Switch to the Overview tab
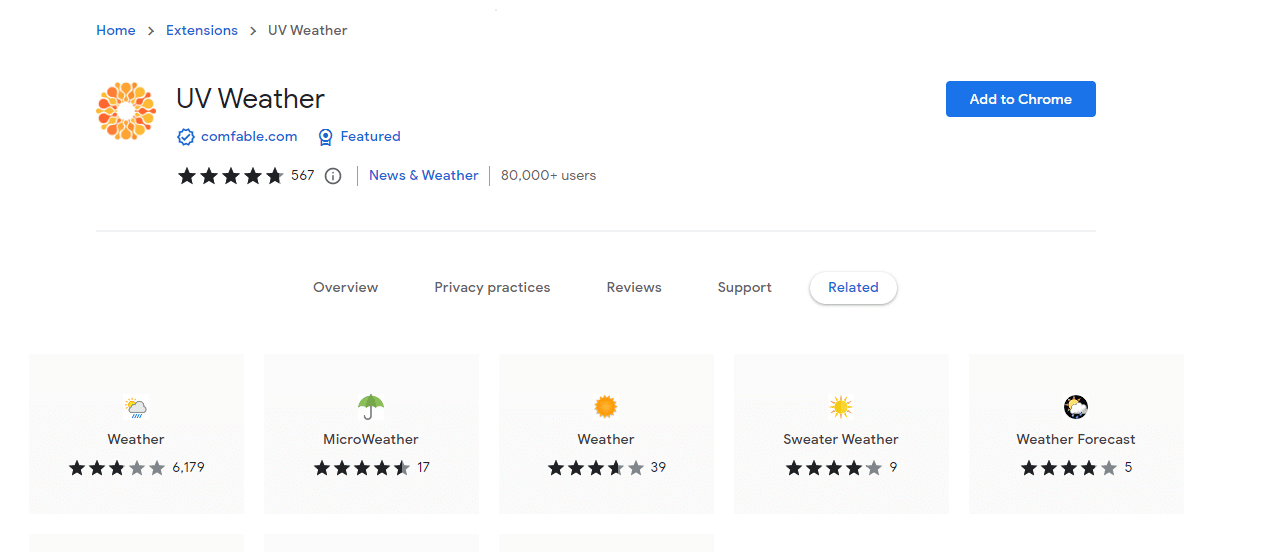The image size is (1262, 552). point(346,288)
